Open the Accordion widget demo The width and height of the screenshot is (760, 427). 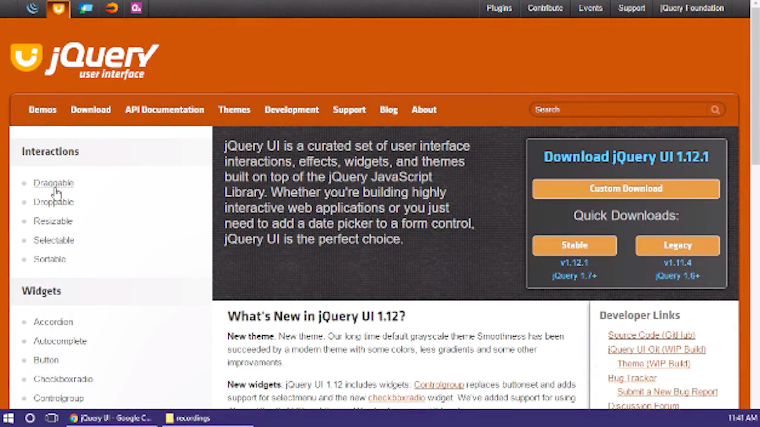(53, 322)
